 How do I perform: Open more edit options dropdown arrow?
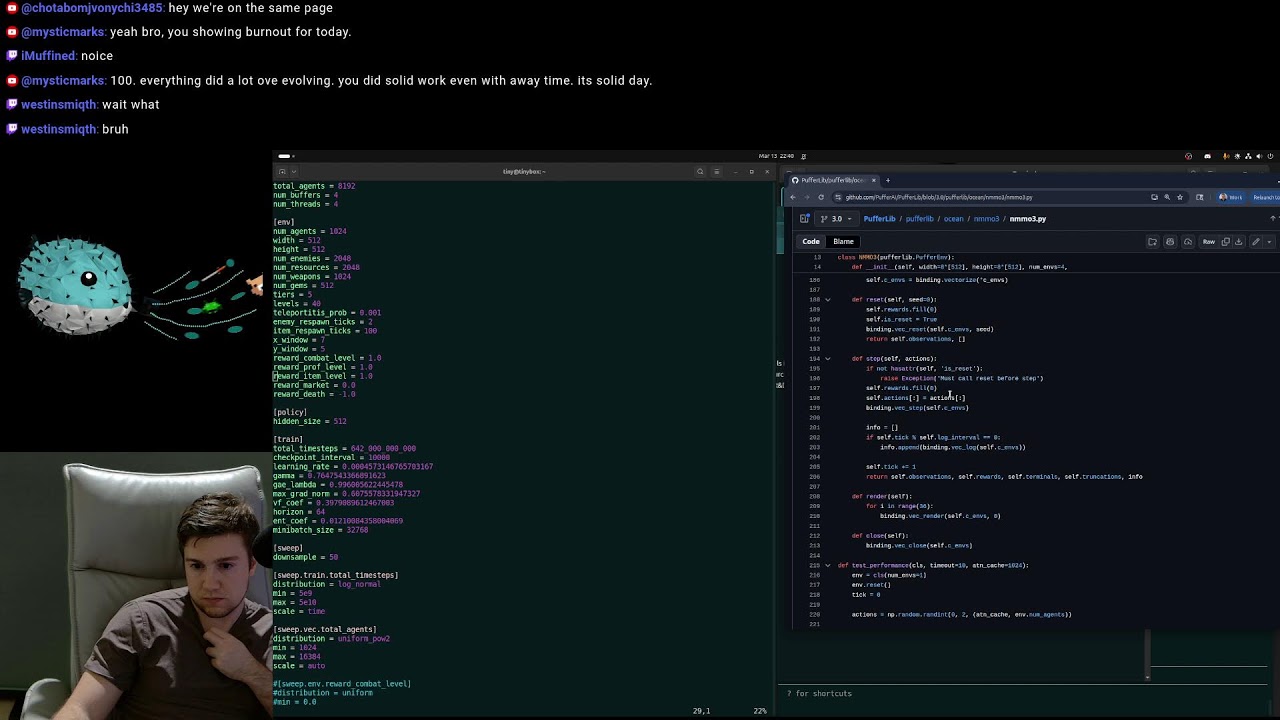click(1269, 242)
